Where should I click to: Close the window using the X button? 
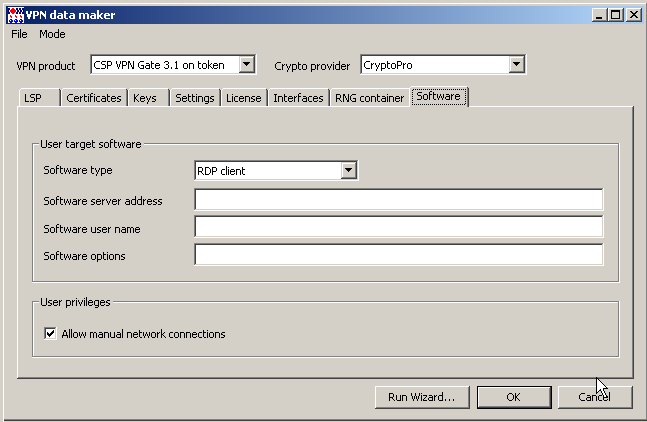point(632,14)
